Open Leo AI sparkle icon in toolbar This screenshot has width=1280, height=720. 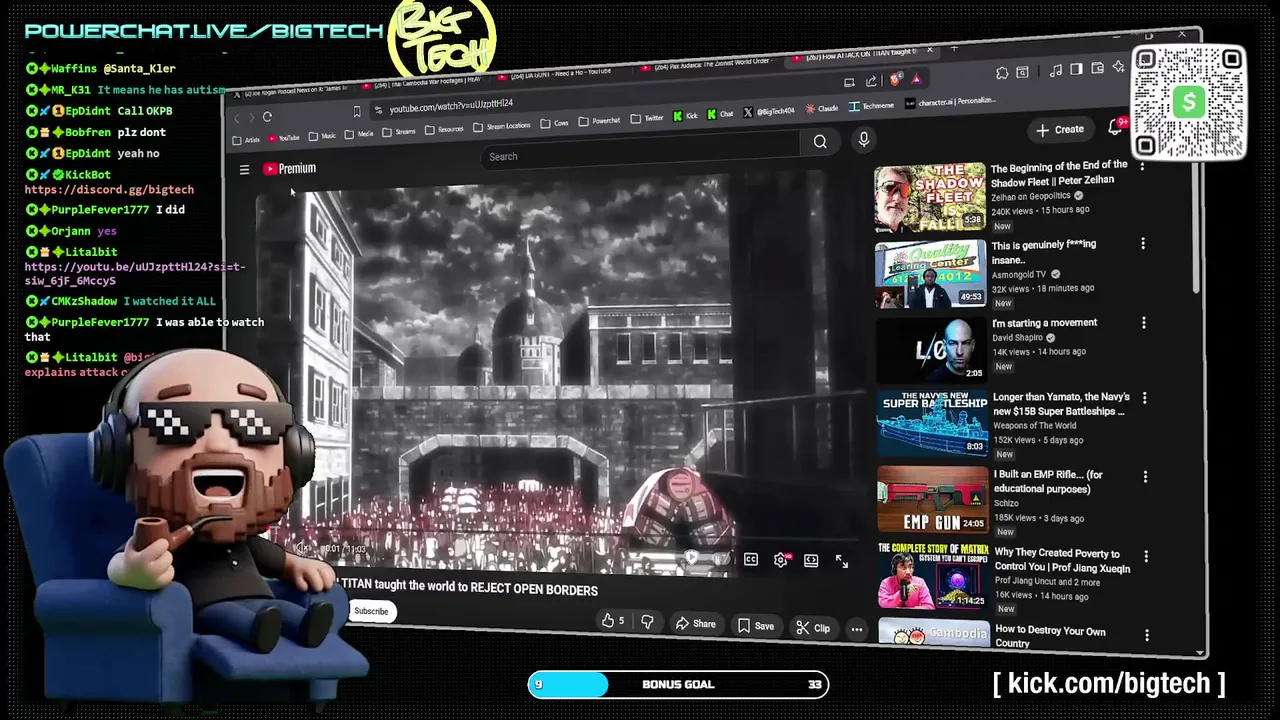(x=1118, y=66)
